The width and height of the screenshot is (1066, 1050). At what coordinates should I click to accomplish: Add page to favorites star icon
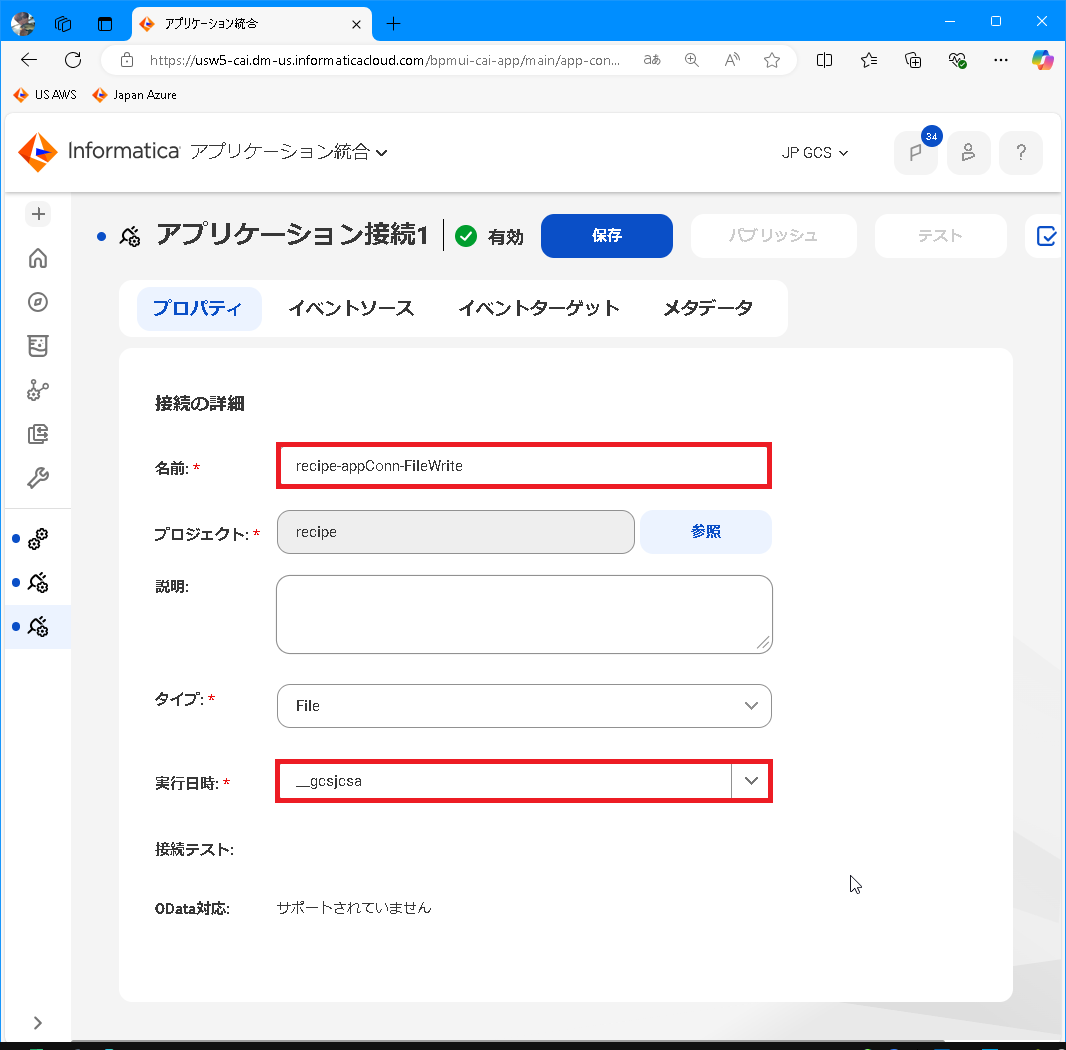(772, 60)
